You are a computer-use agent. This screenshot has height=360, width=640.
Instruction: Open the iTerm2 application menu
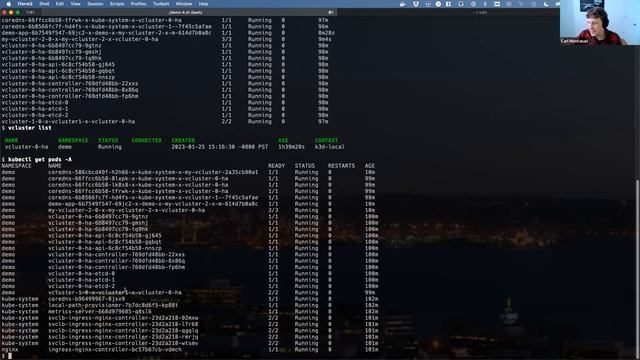coord(25,4)
